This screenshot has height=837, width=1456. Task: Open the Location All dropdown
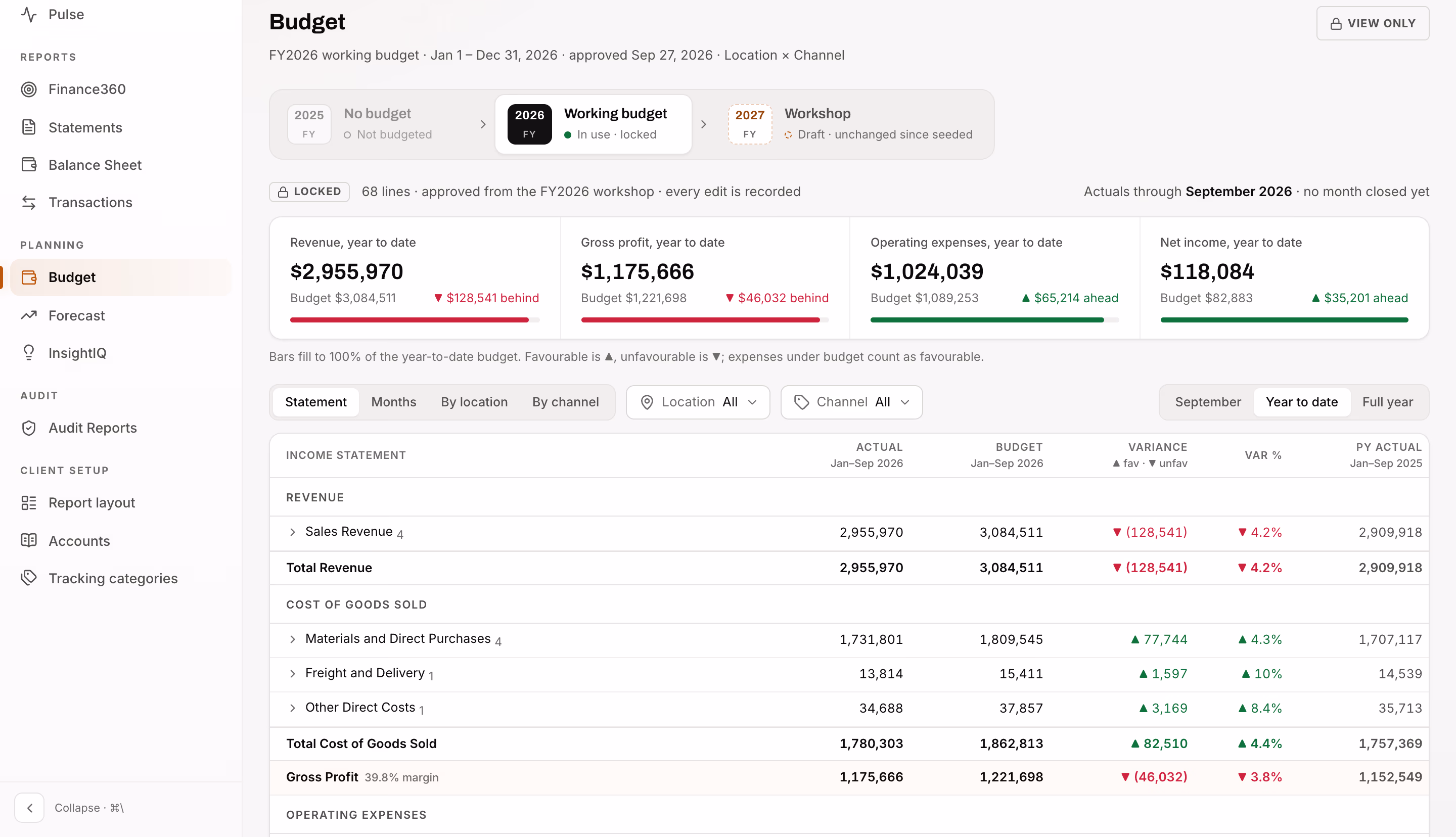click(x=698, y=402)
